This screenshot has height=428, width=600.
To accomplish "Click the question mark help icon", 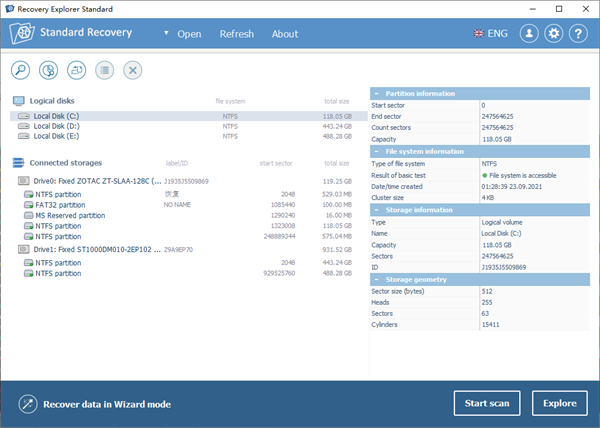I will coord(578,33).
